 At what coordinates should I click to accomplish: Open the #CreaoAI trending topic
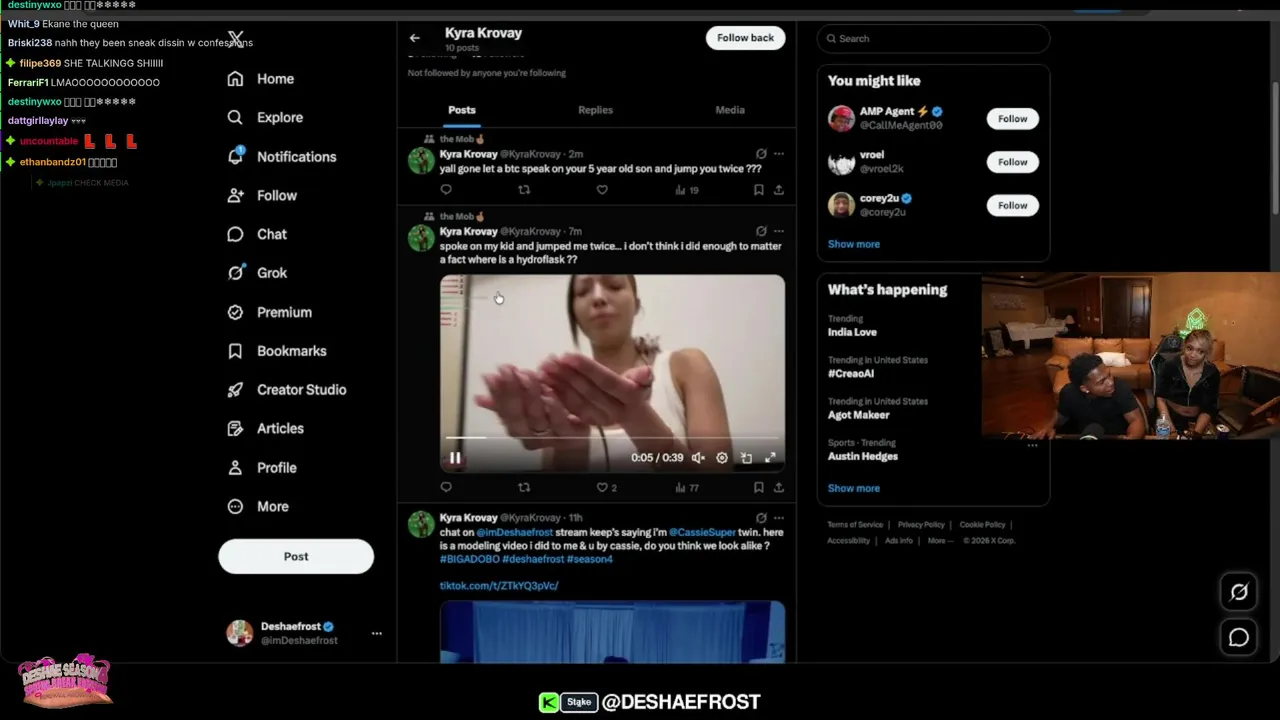tap(851, 373)
